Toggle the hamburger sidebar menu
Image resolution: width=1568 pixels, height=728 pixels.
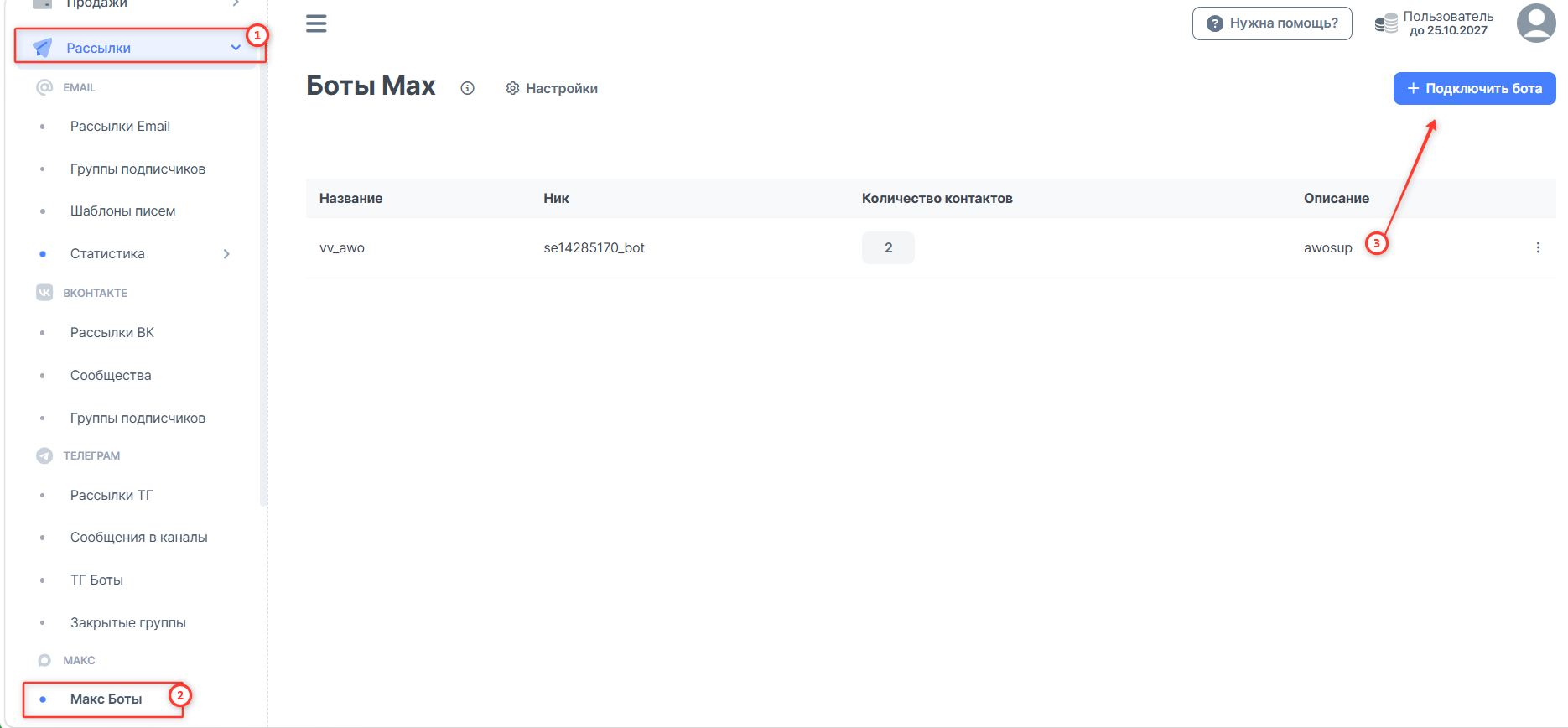point(316,23)
